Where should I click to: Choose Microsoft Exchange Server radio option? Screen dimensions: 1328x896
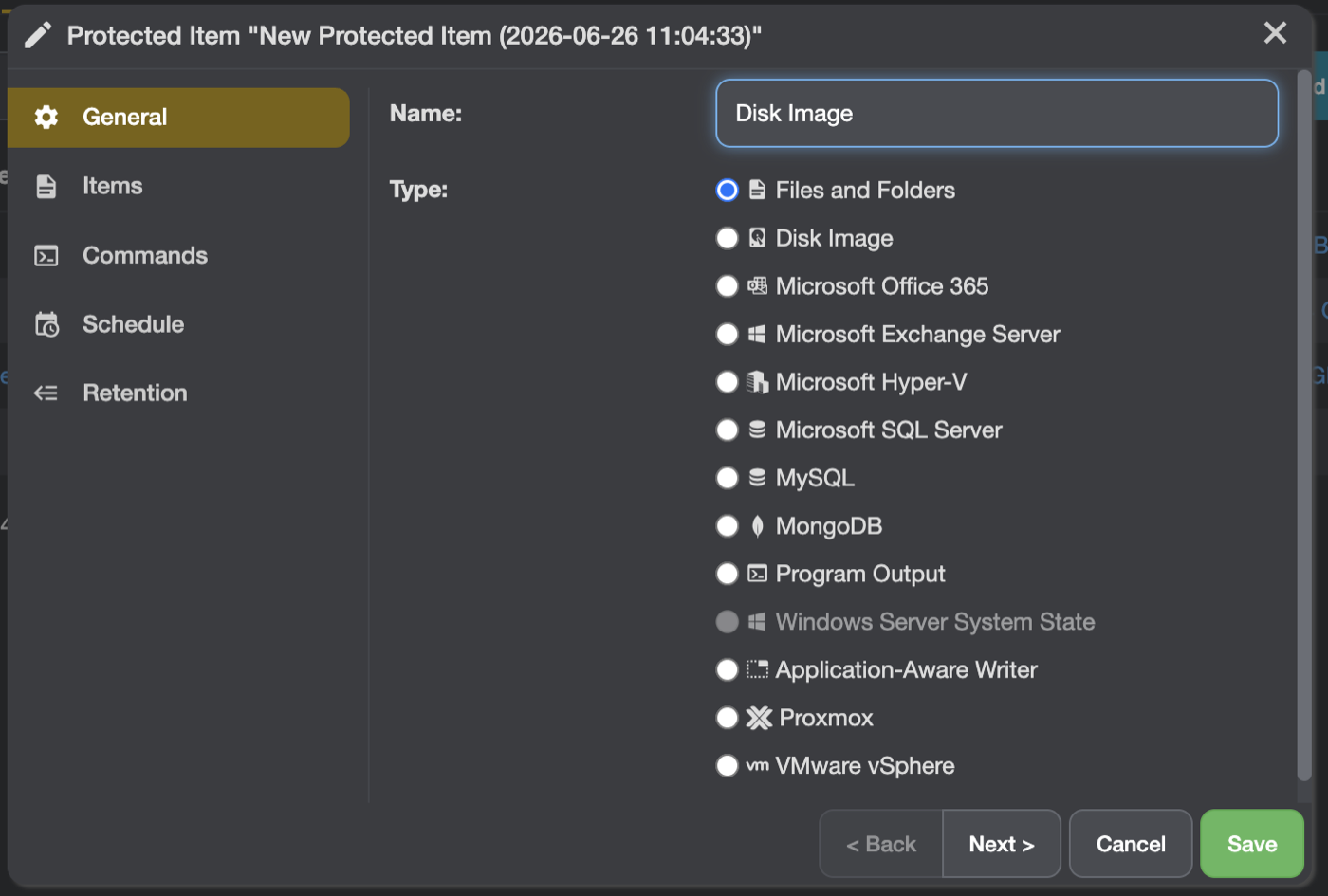(x=728, y=334)
